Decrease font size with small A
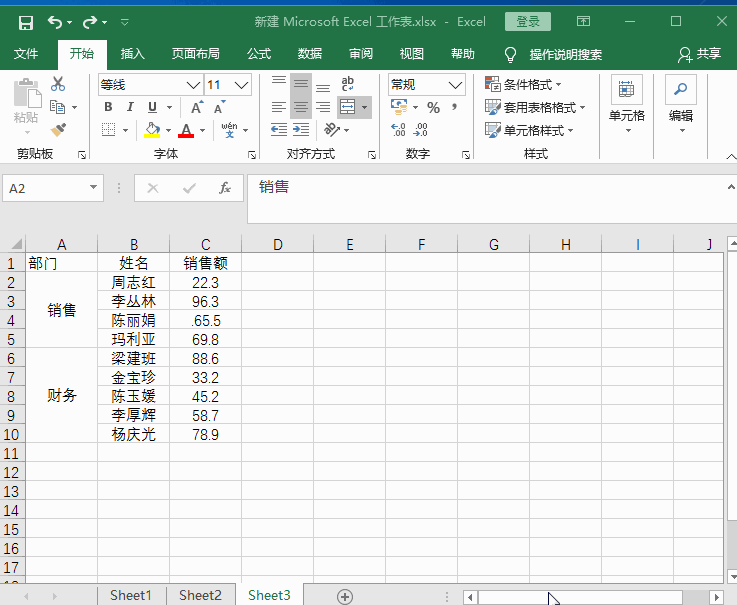Screen dimensions: 737x605 [220, 107]
